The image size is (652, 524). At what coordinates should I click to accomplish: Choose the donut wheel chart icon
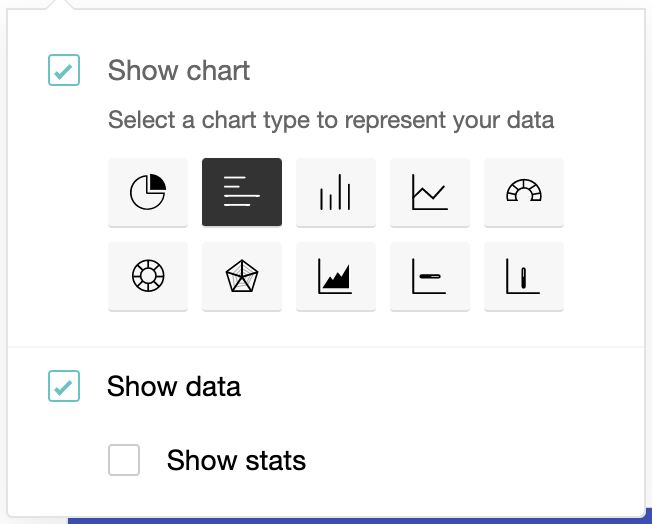tap(148, 276)
